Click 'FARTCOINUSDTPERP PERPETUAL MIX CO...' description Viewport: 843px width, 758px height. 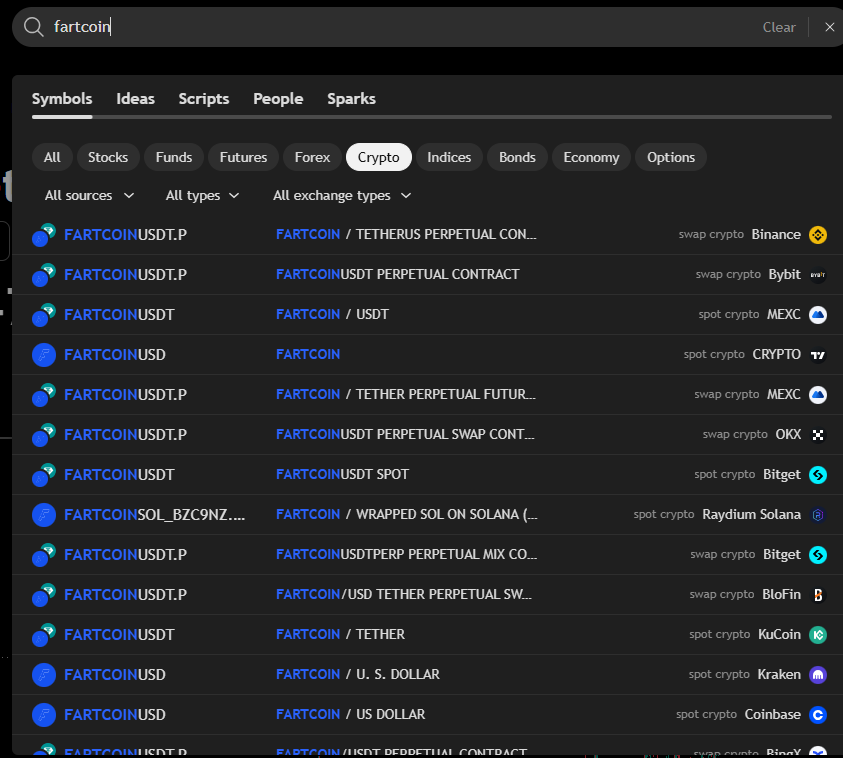[x=406, y=554]
